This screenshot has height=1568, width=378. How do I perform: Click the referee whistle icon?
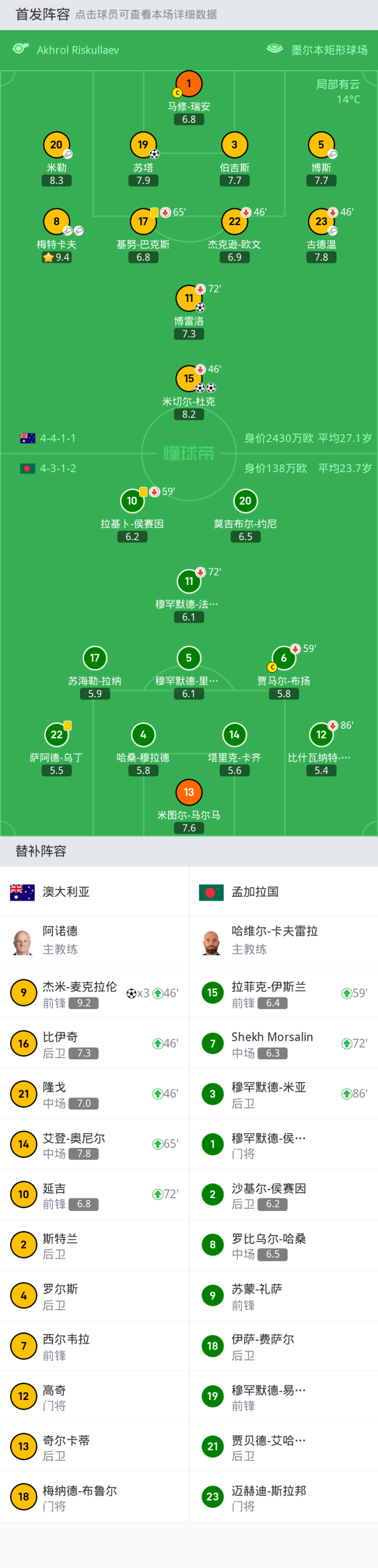[x=20, y=49]
